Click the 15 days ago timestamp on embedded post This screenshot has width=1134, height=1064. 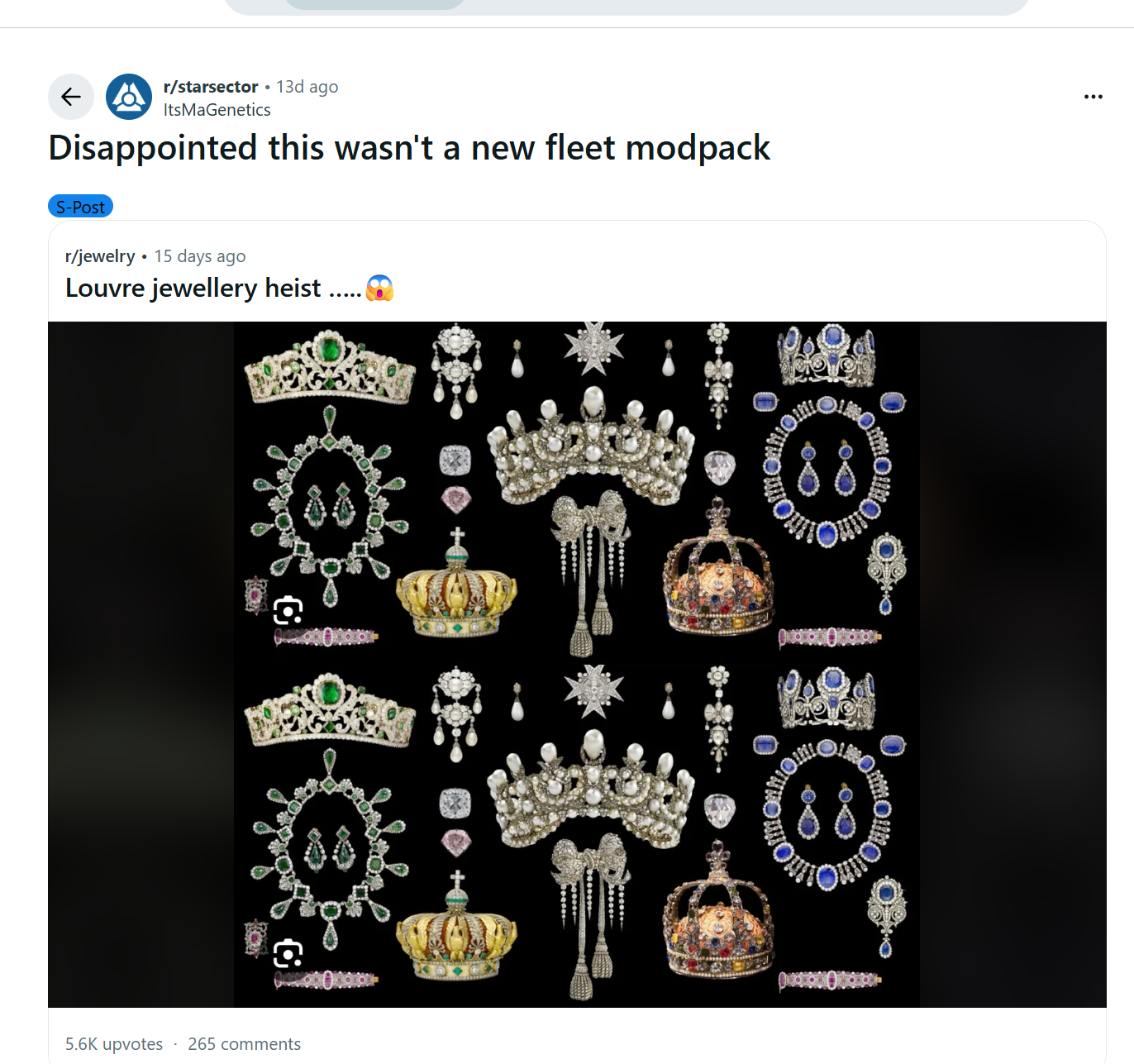pyautogui.click(x=199, y=255)
